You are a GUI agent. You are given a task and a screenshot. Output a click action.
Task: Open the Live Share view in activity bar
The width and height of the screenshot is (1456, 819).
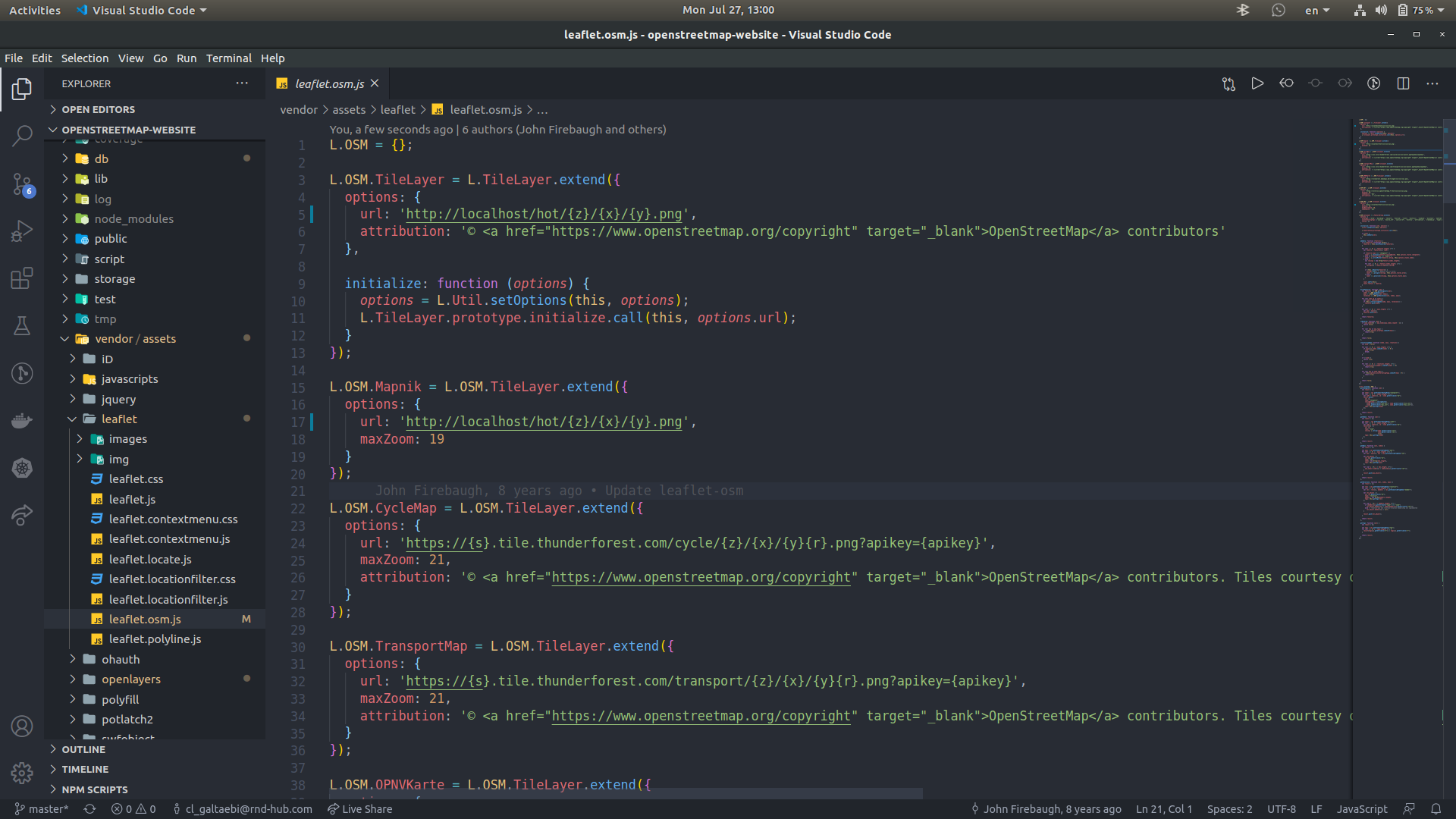[22, 515]
